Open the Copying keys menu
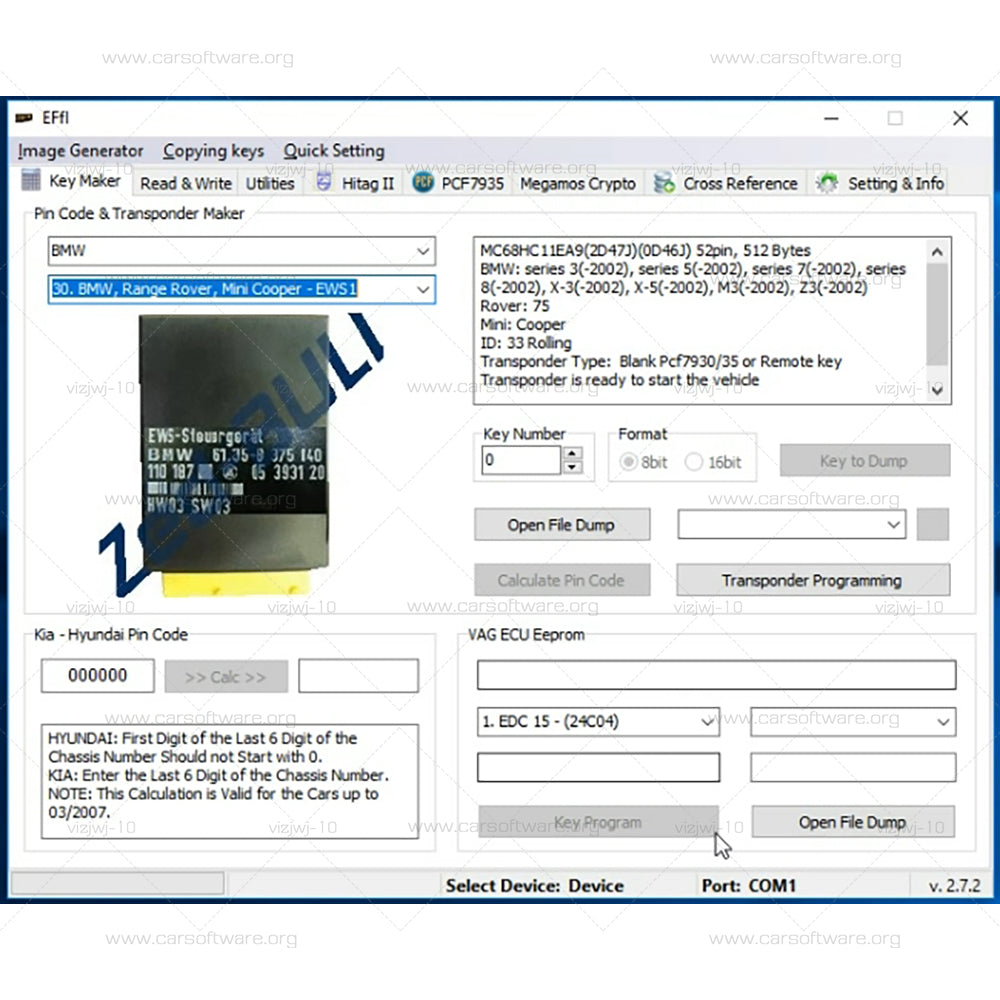Image resolution: width=1000 pixels, height=1000 pixels. coord(213,151)
